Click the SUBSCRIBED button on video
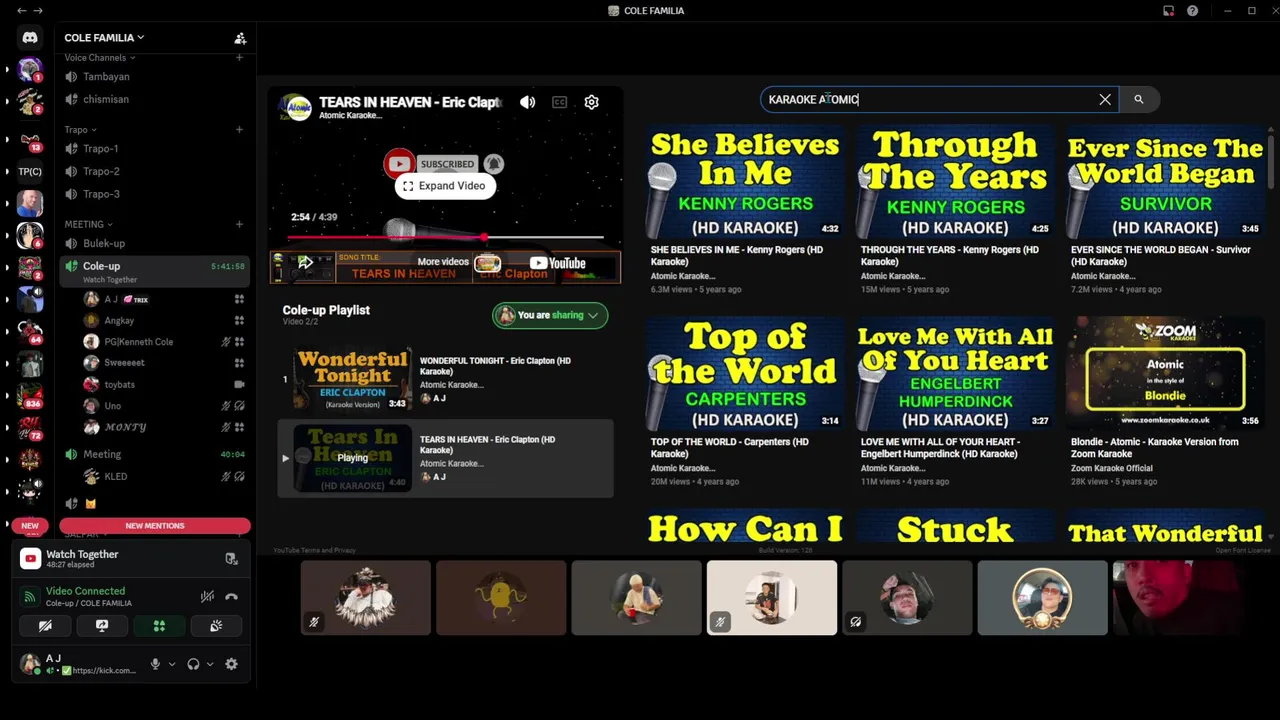 (x=447, y=164)
